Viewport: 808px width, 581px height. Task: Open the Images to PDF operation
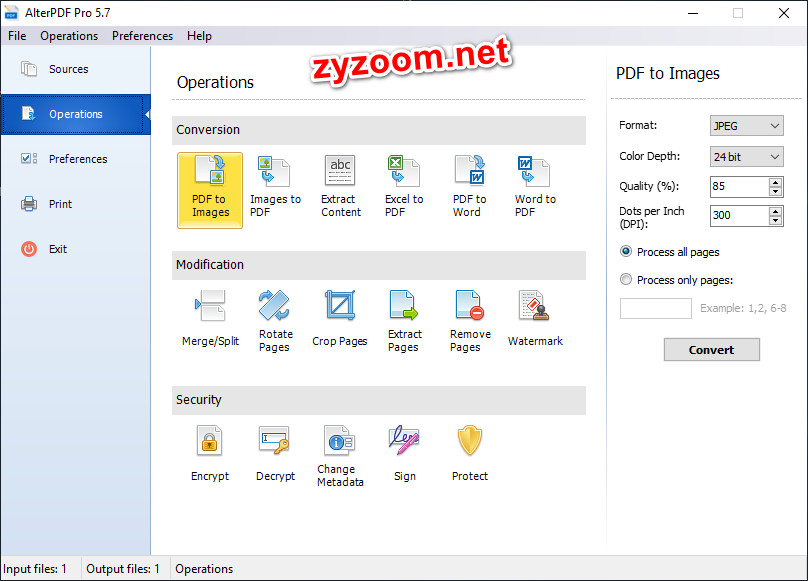(x=275, y=187)
